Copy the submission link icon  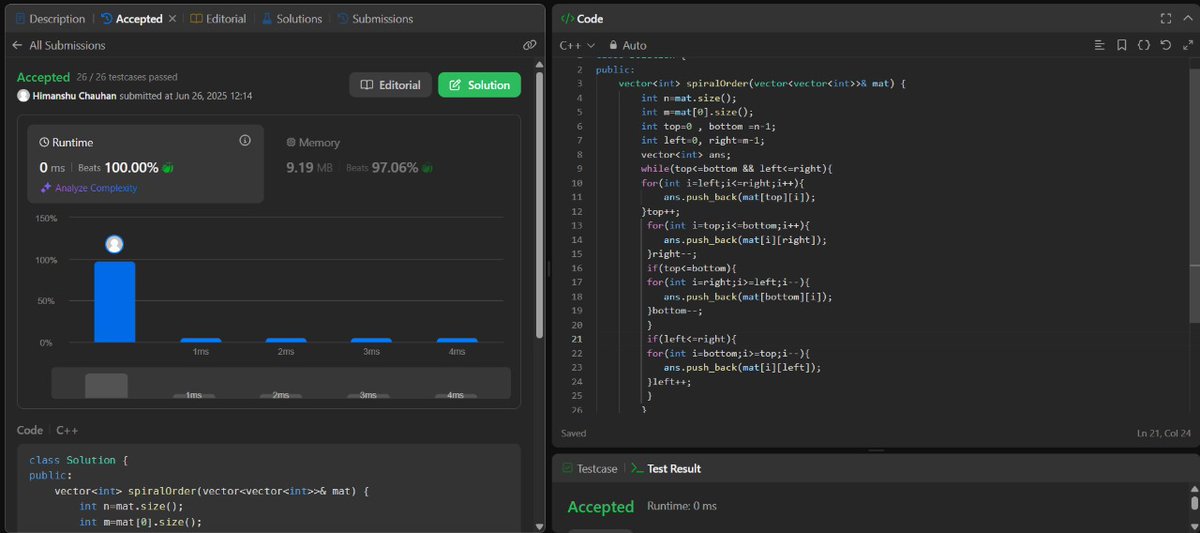(x=529, y=45)
